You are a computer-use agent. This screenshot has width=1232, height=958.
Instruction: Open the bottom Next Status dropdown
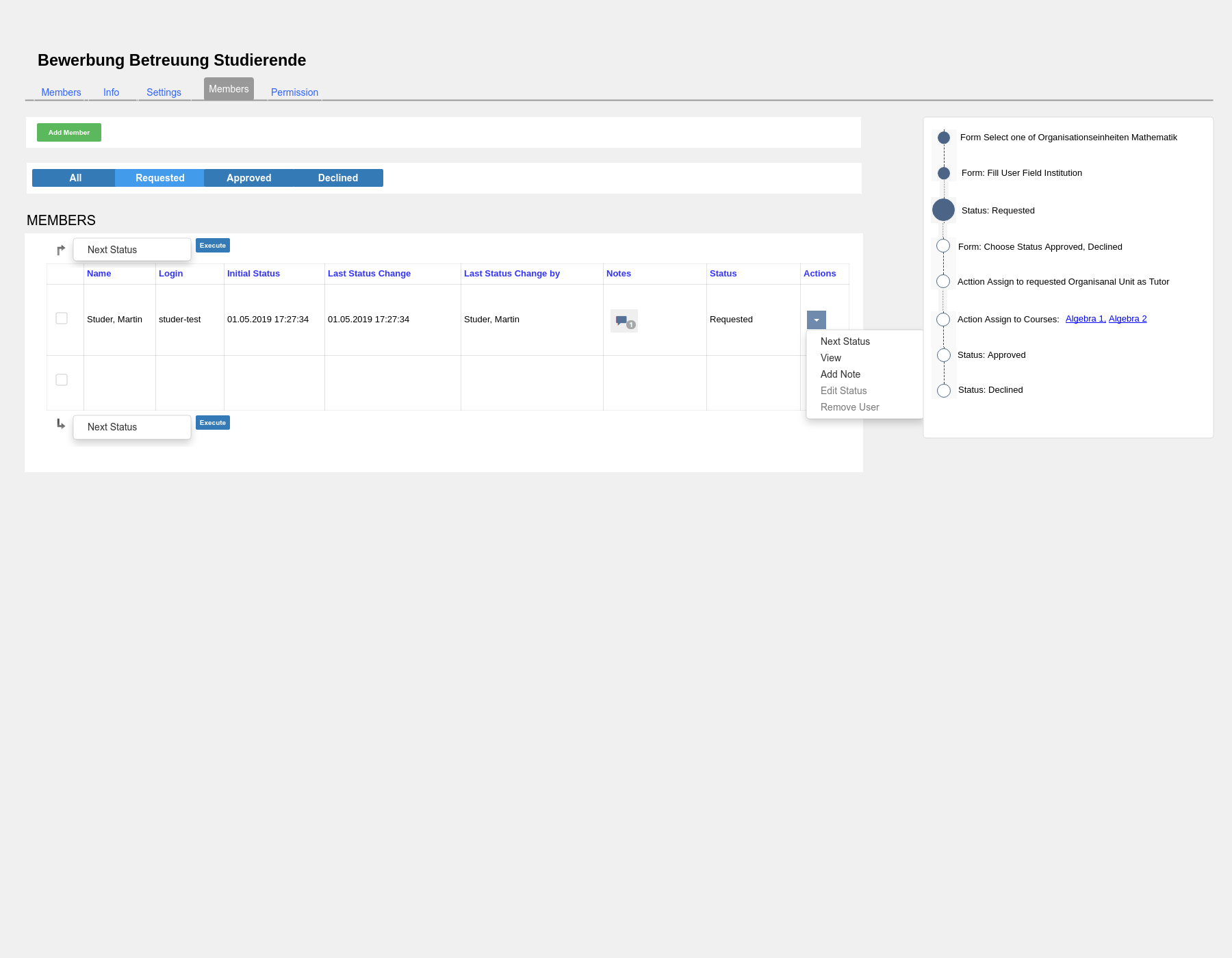point(132,427)
